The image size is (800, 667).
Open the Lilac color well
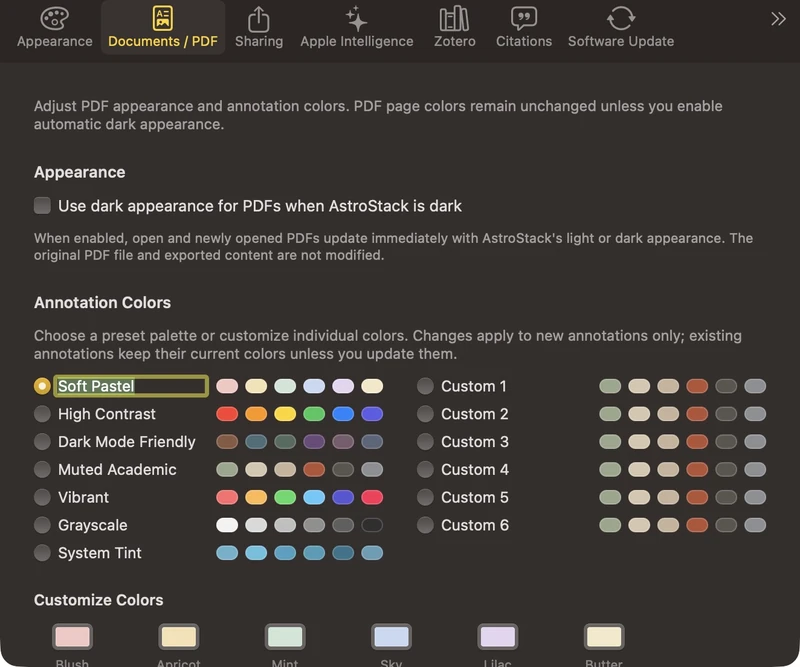tap(497, 636)
